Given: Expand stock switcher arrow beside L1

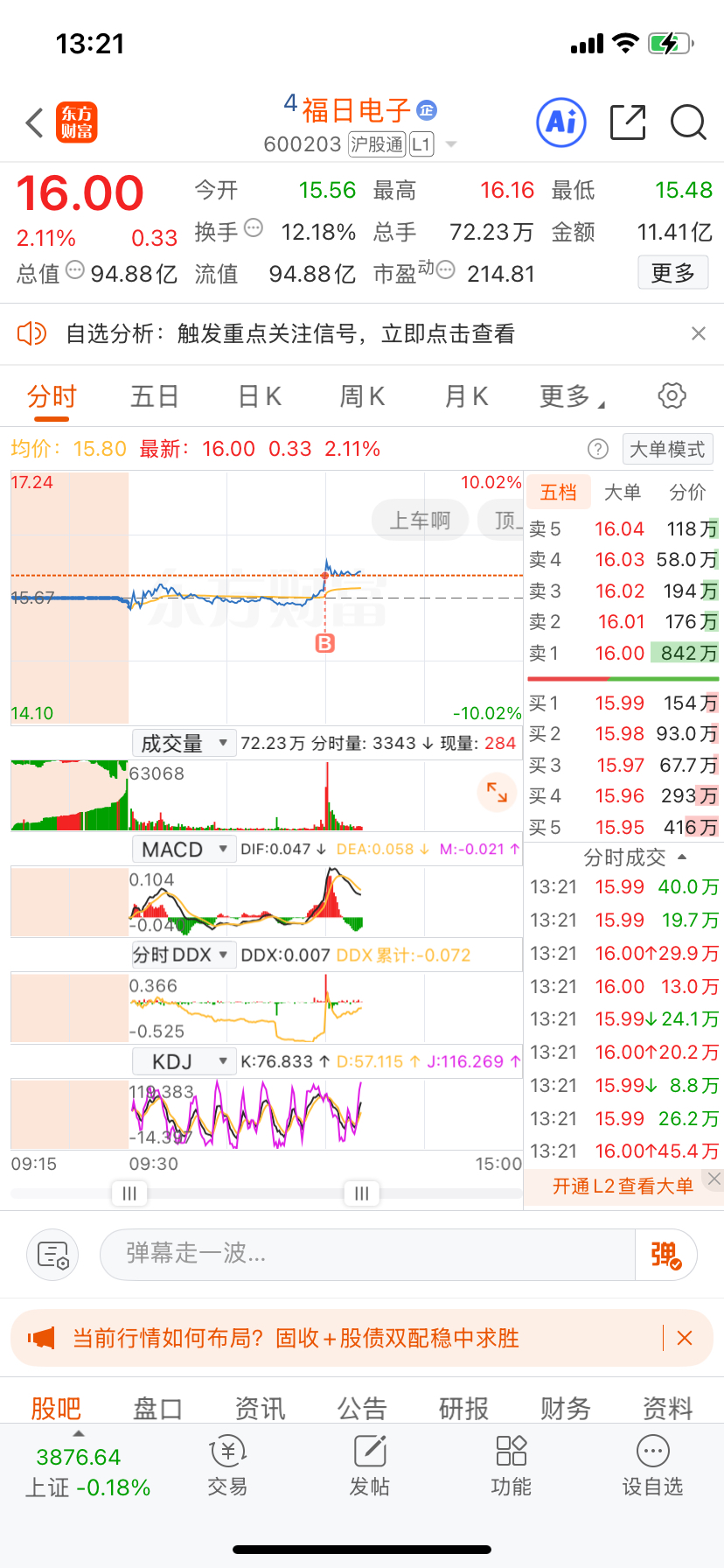Looking at the screenshot, I should [x=451, y=144].
